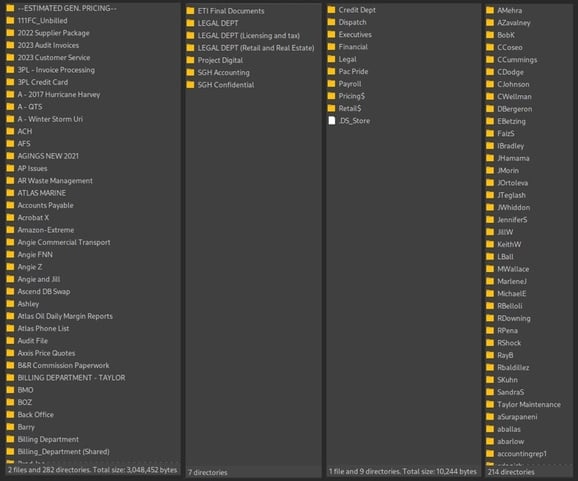This screenshot has width=578, height=481.
Task: Open LEGAL DEPT (Licensing and tax) folder
Action: click(249, 35)
